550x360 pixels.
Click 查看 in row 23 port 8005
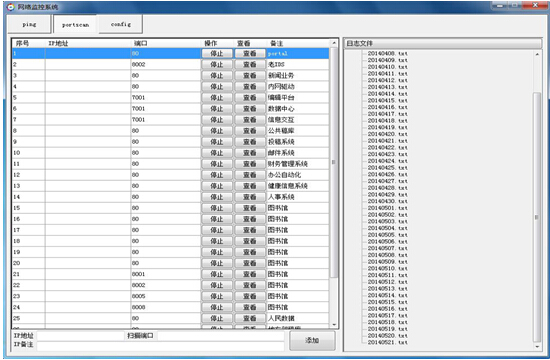[250, 296]
